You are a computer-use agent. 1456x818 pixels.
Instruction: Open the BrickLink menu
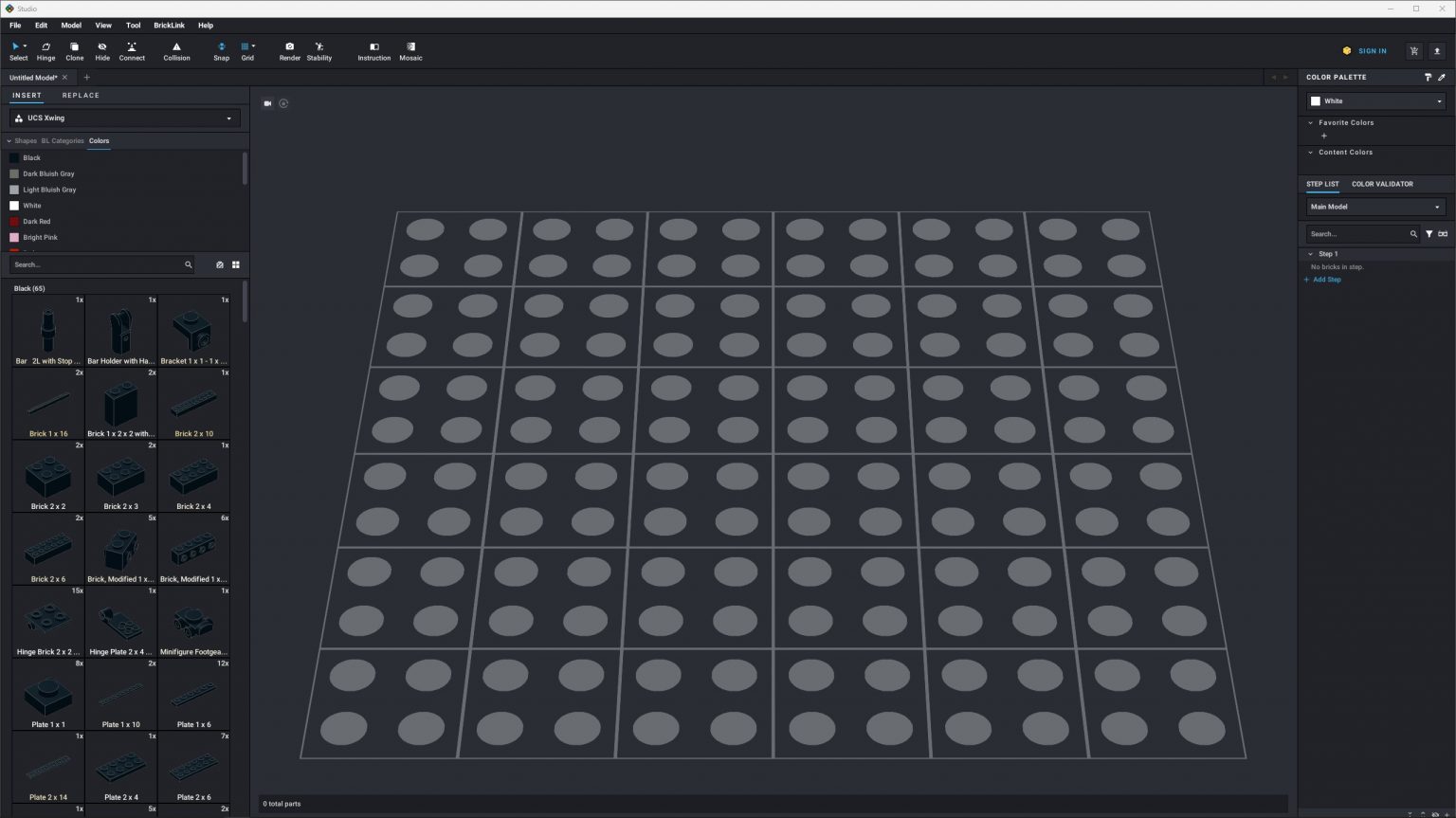point(169,26)
